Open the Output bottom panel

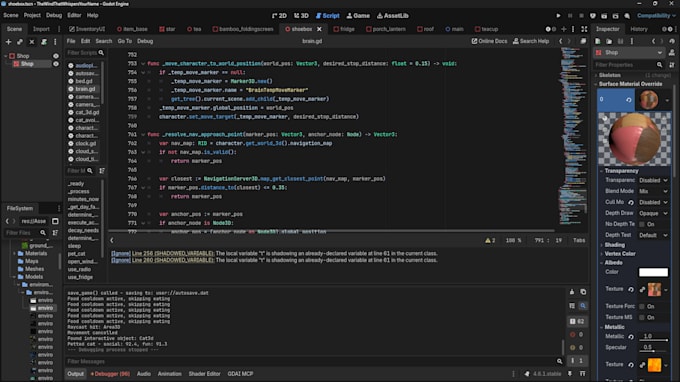tap(75, 374)
